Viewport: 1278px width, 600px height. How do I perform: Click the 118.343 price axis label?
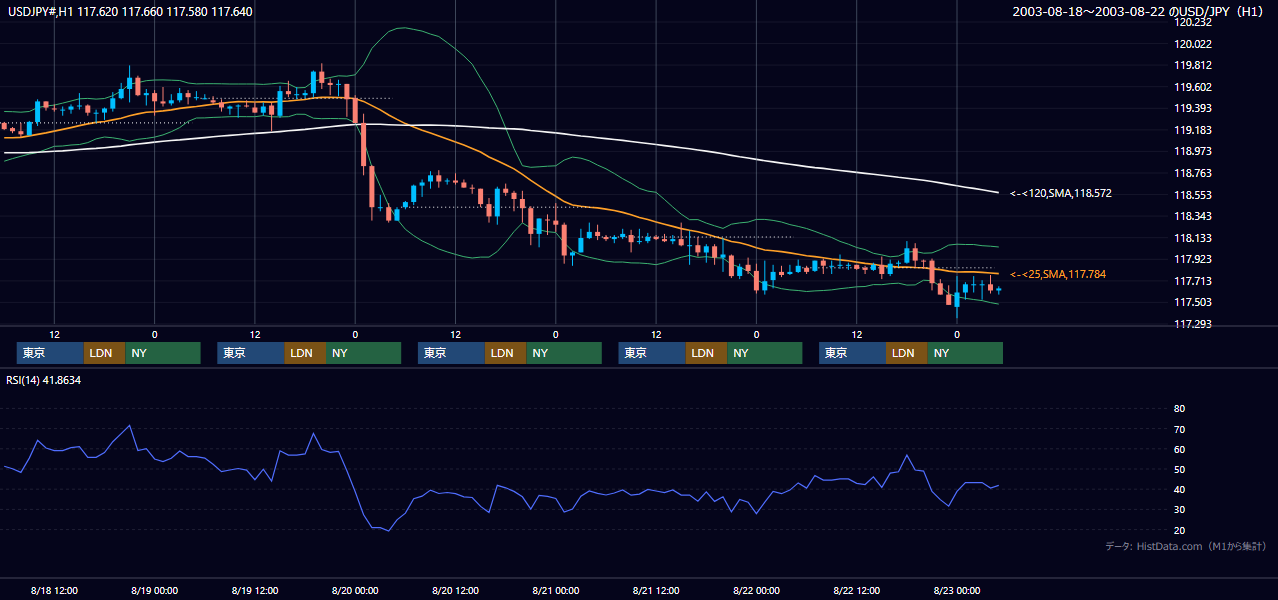pos(1194,216)
